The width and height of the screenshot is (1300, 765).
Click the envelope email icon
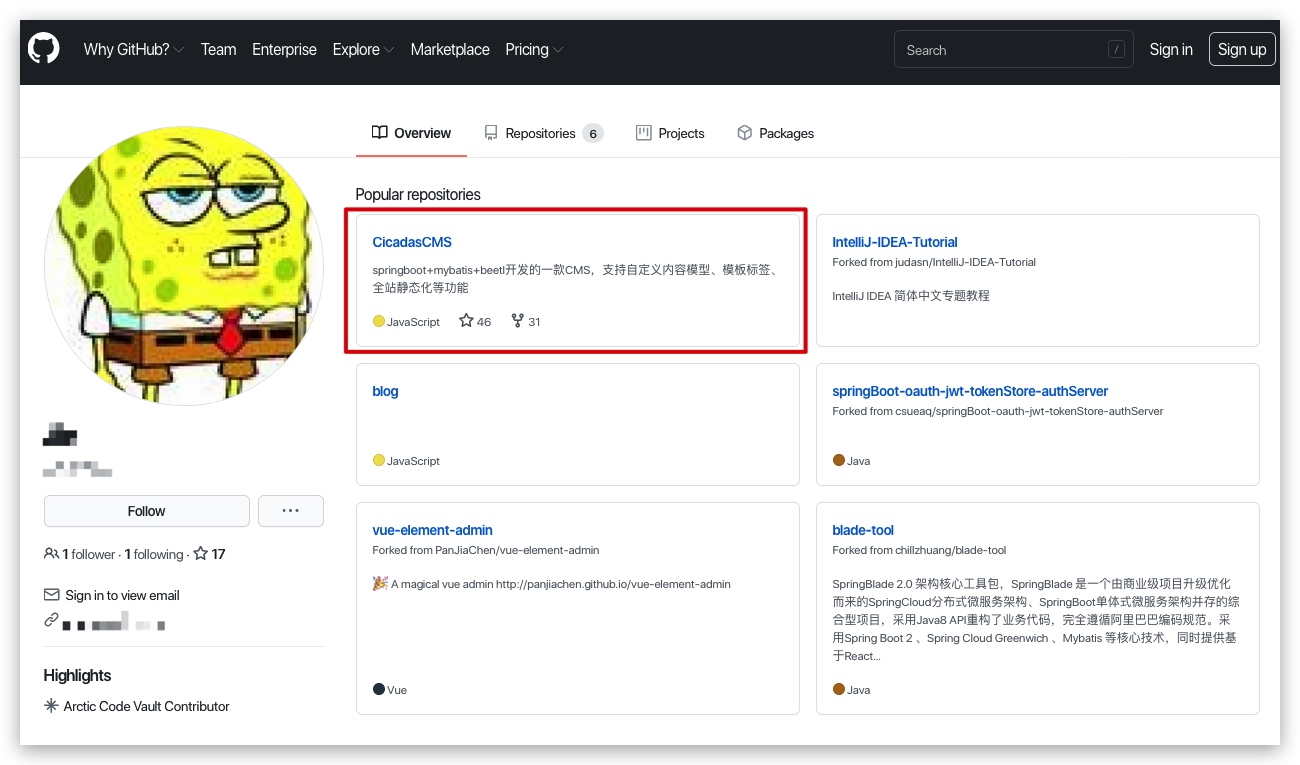click(51, 595)
